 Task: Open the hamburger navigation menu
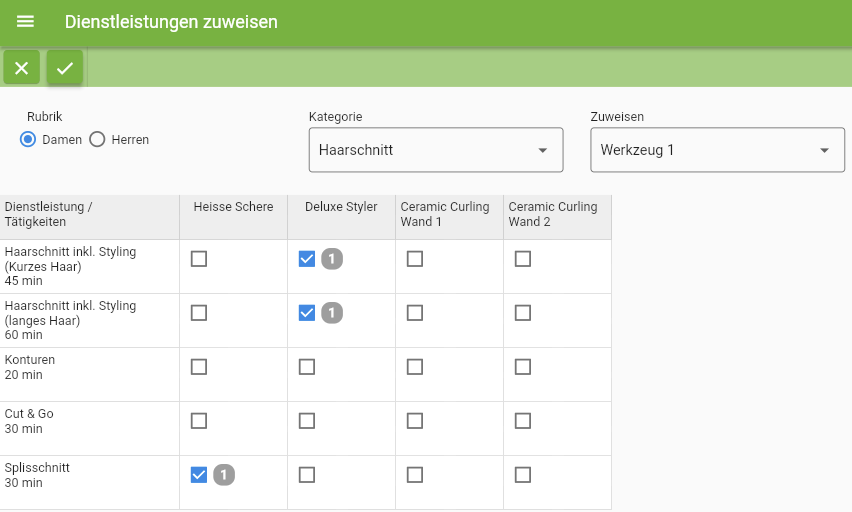coord(25,22)
